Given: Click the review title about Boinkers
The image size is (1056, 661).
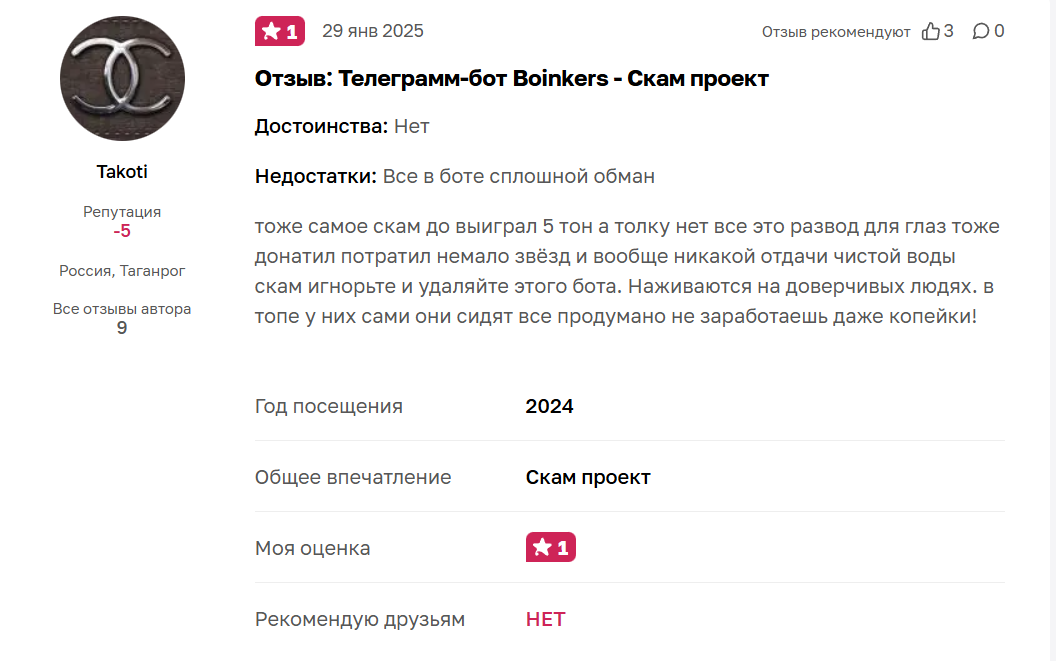Looking at the screenshot, I should (511, 78).
